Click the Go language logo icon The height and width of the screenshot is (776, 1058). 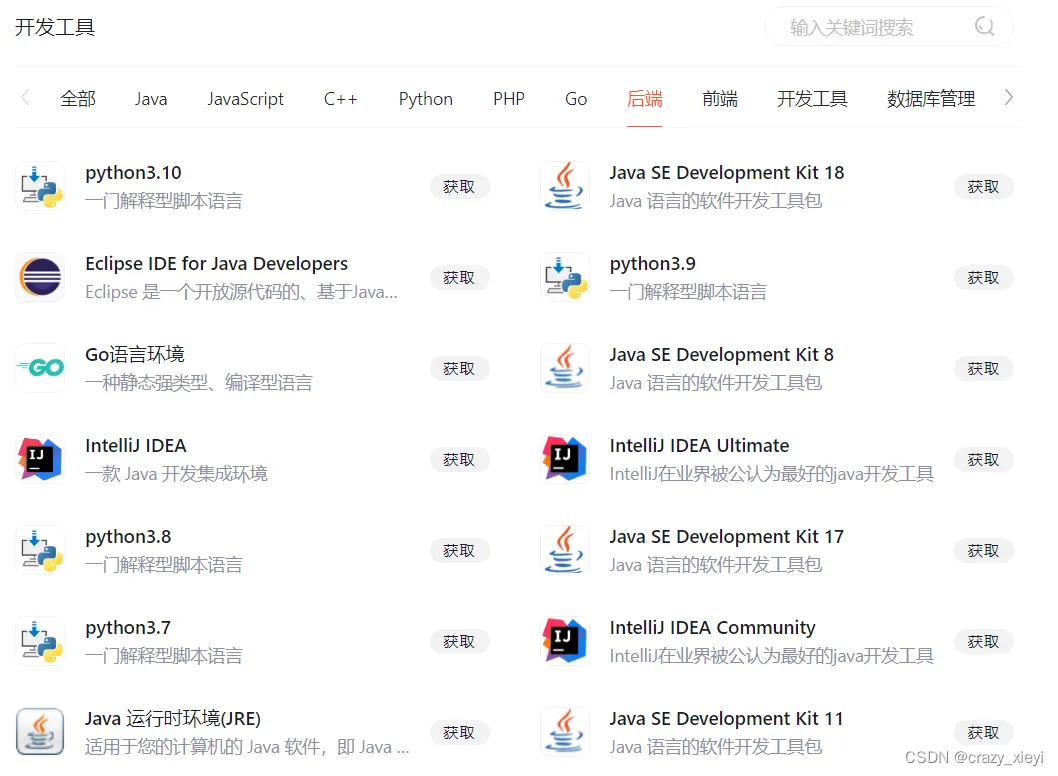[40, 368]
